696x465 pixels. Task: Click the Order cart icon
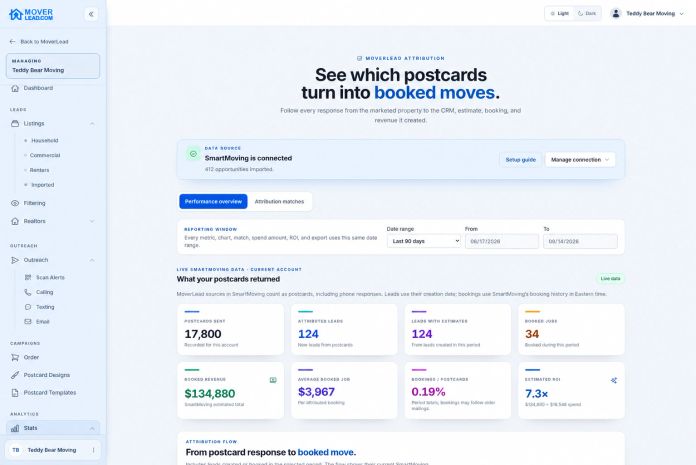15,357
